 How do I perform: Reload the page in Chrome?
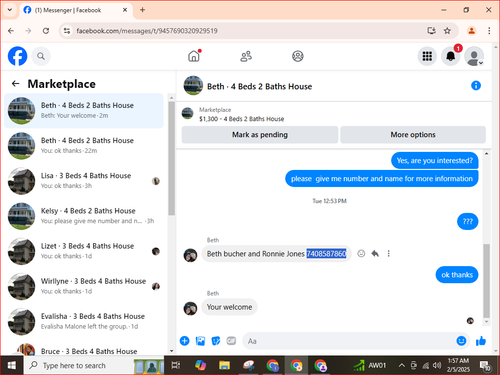point(46,31)
